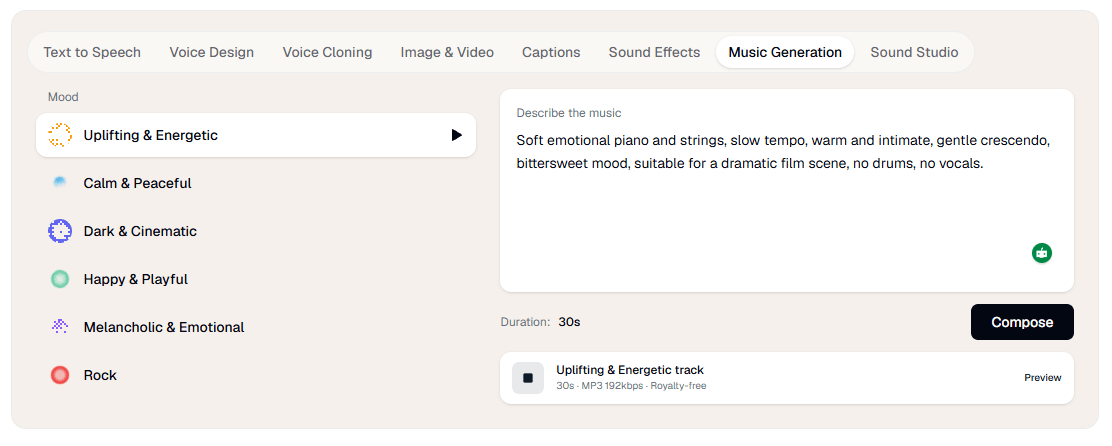Click the red Rock mood icon
This screenshot has height=446, width=1112.
coord(60,375)
